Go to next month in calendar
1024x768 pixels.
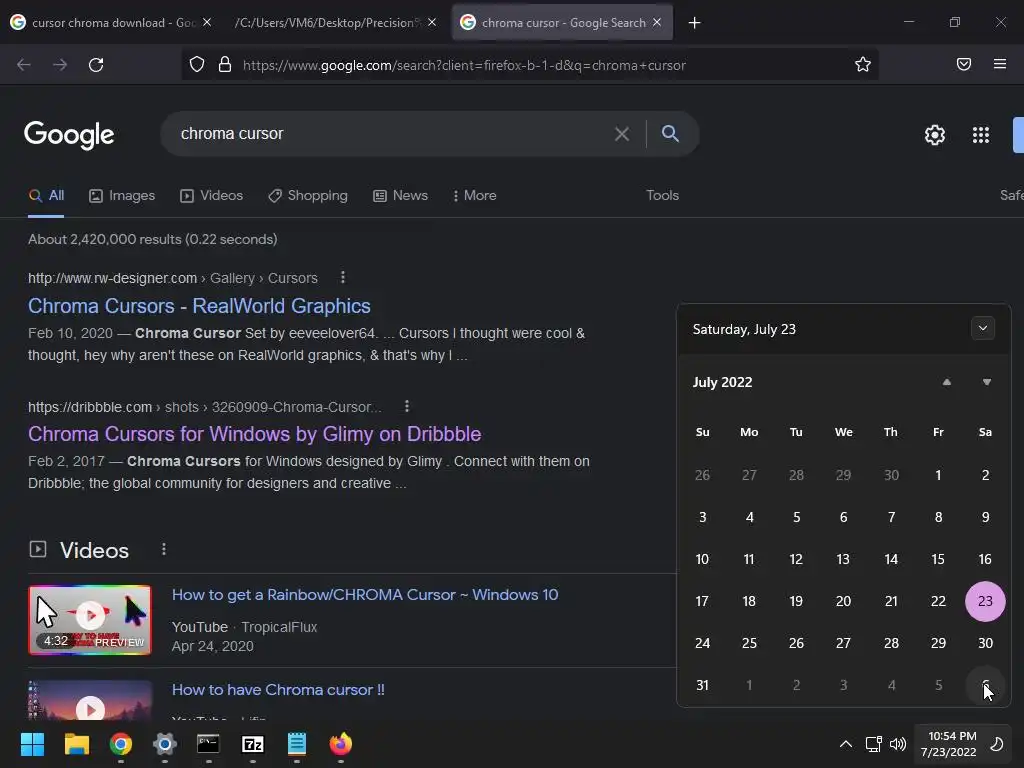coord(987,382)
